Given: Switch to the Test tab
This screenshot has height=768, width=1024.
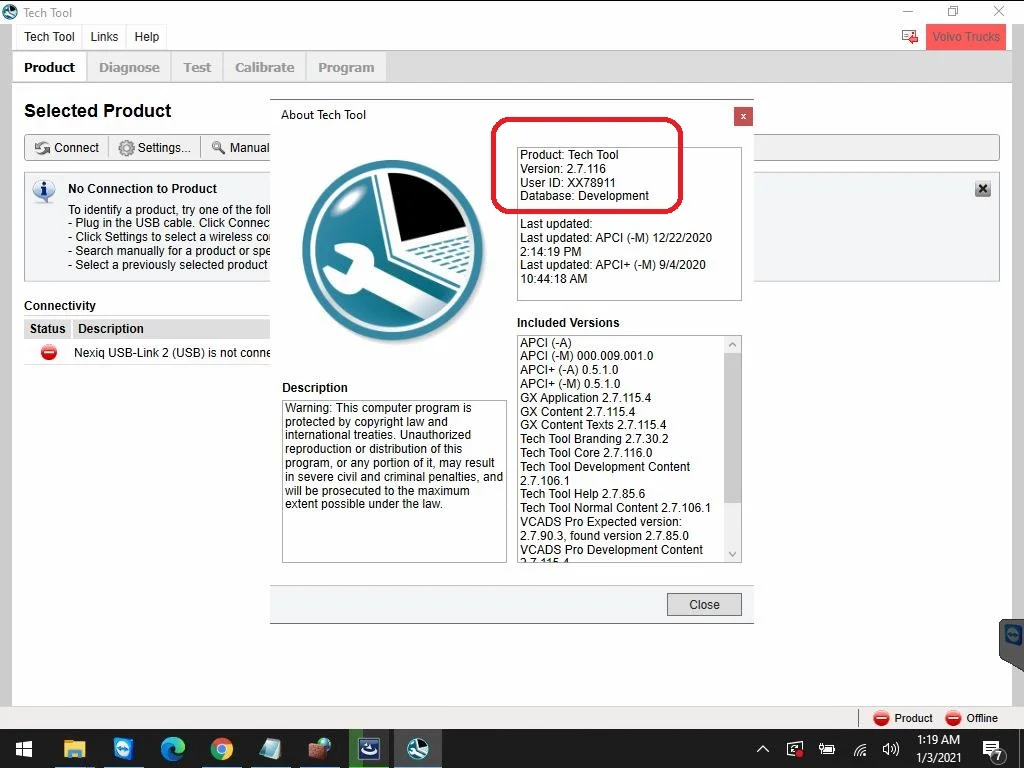Looking at the screenshot, I should pos(197,67).
